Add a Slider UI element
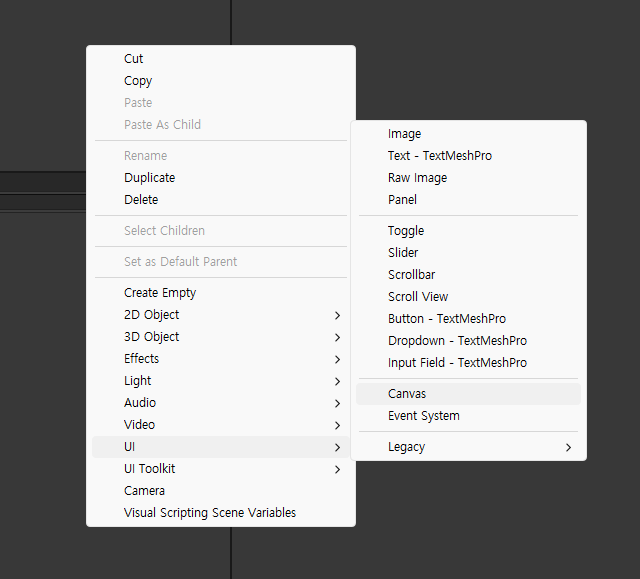 (x=468, y=253)
